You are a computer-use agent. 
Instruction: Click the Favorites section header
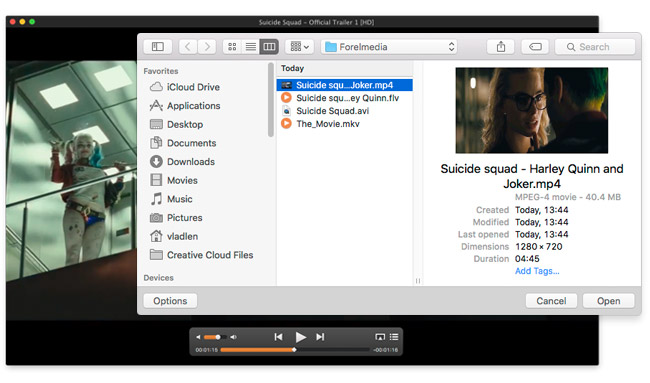point(161,71)
